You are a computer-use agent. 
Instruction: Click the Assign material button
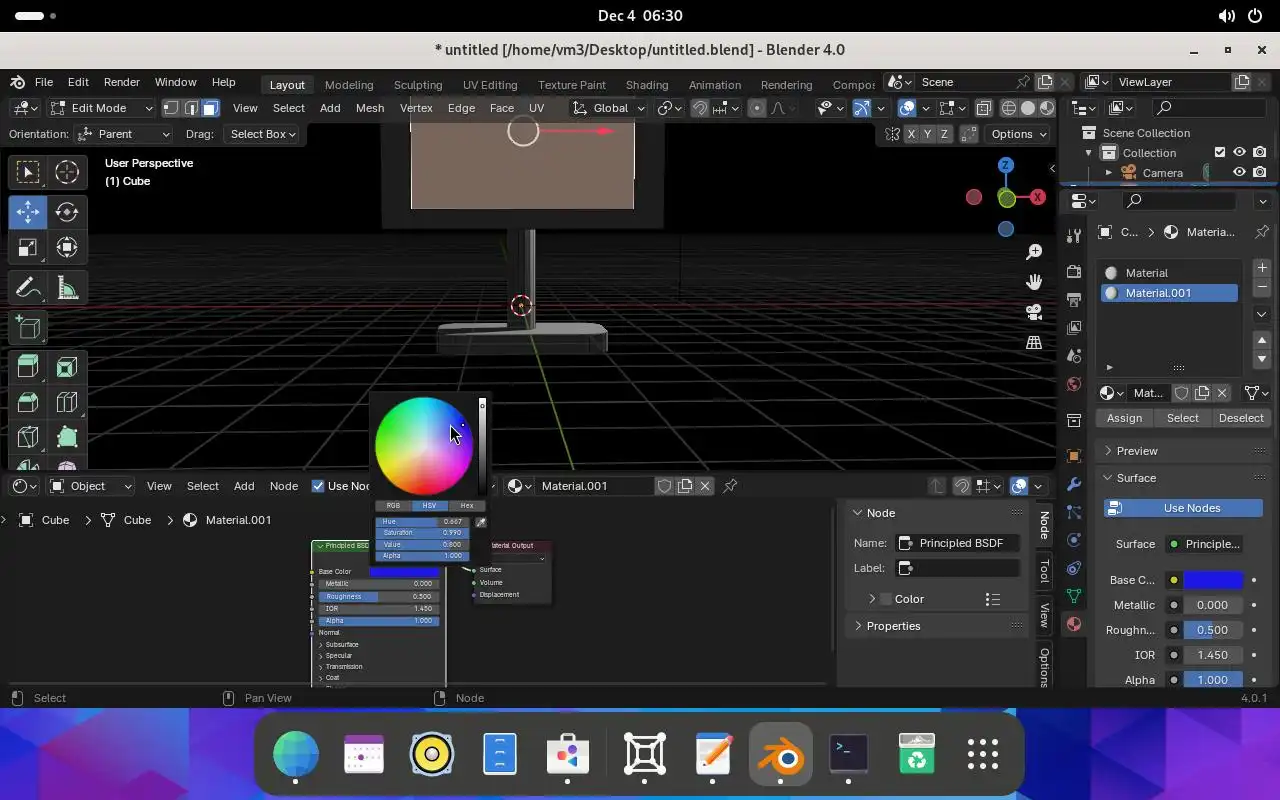(x=1124, y=418)
